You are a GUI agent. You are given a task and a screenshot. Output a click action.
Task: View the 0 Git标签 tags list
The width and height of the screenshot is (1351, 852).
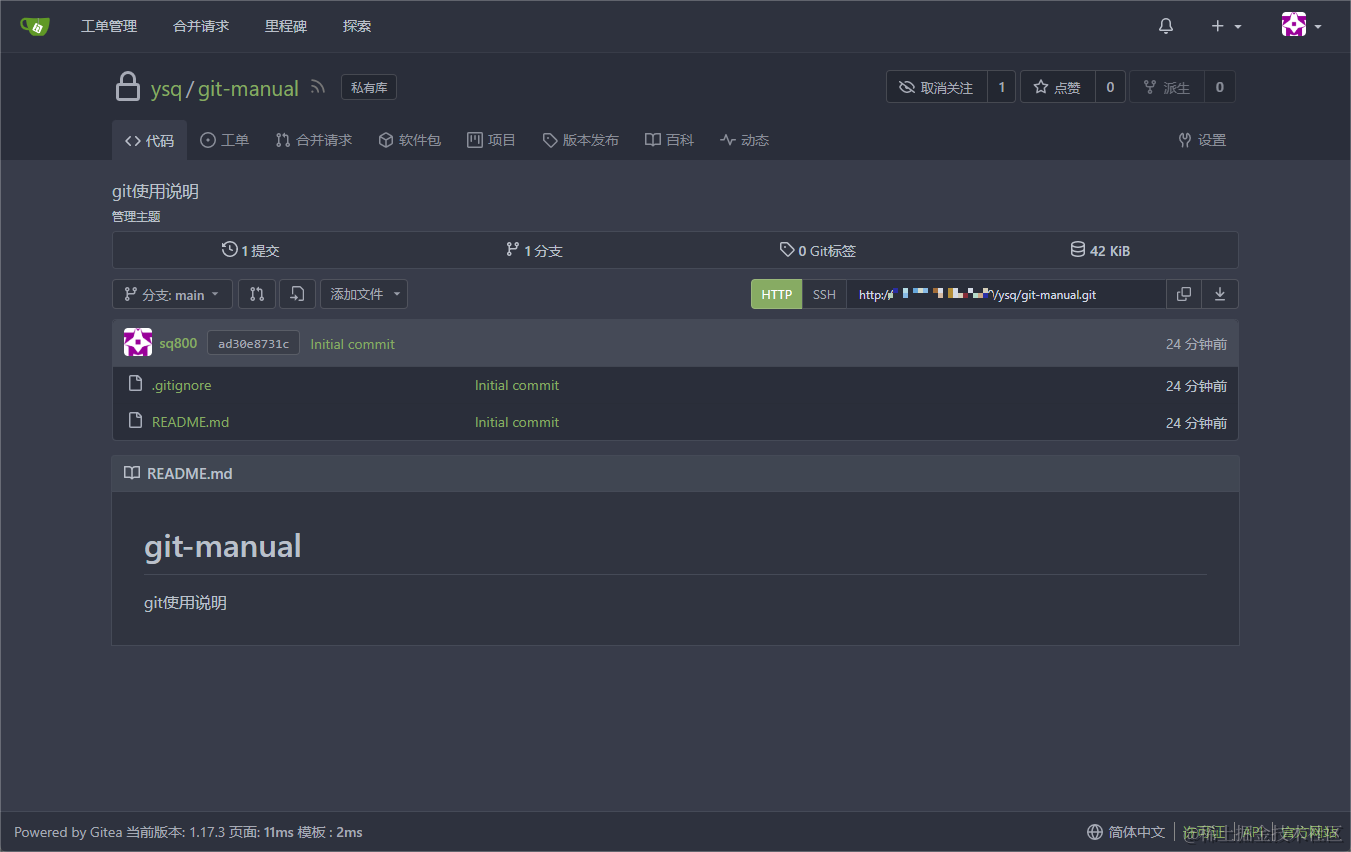point(817,250)
